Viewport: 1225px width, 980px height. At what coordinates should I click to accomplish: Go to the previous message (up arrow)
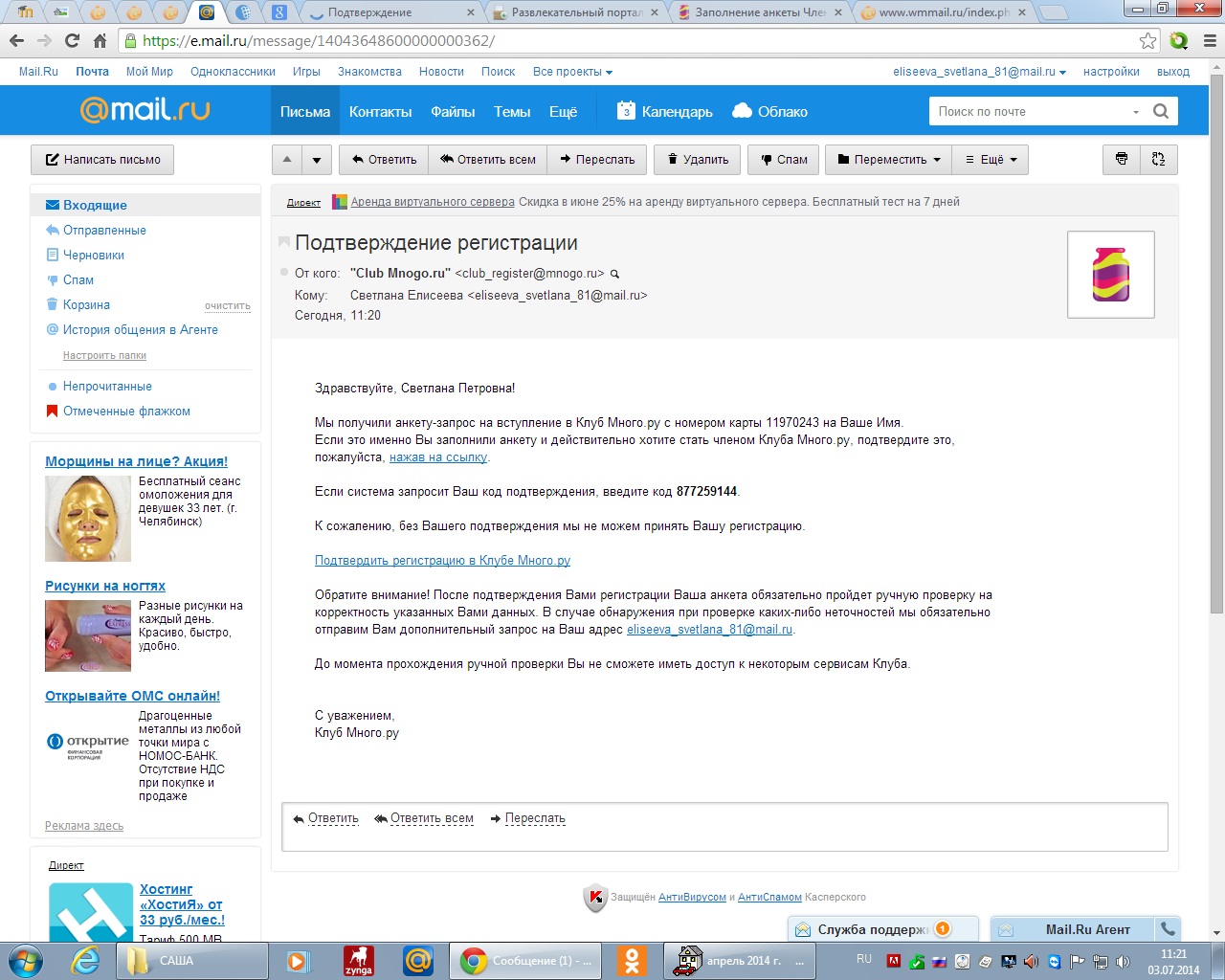[287, 160]
